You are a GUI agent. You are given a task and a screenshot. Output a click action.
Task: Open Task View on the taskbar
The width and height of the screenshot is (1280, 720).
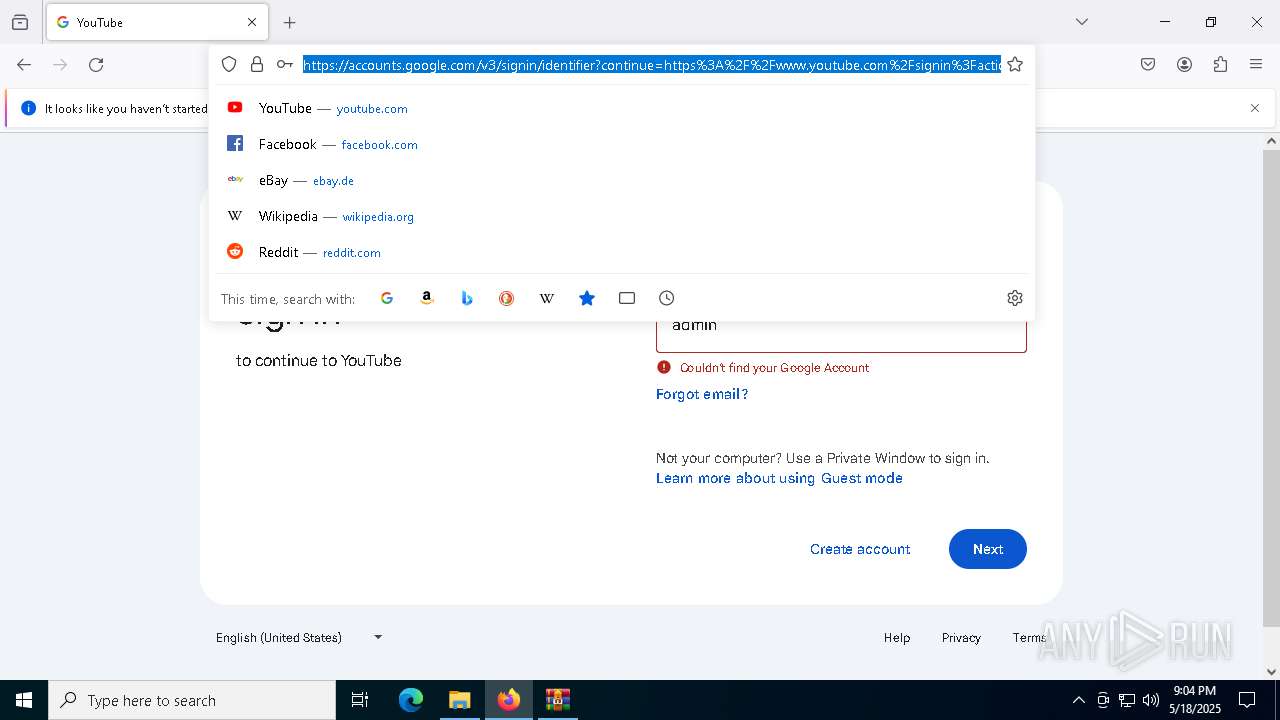click(360, 700)
